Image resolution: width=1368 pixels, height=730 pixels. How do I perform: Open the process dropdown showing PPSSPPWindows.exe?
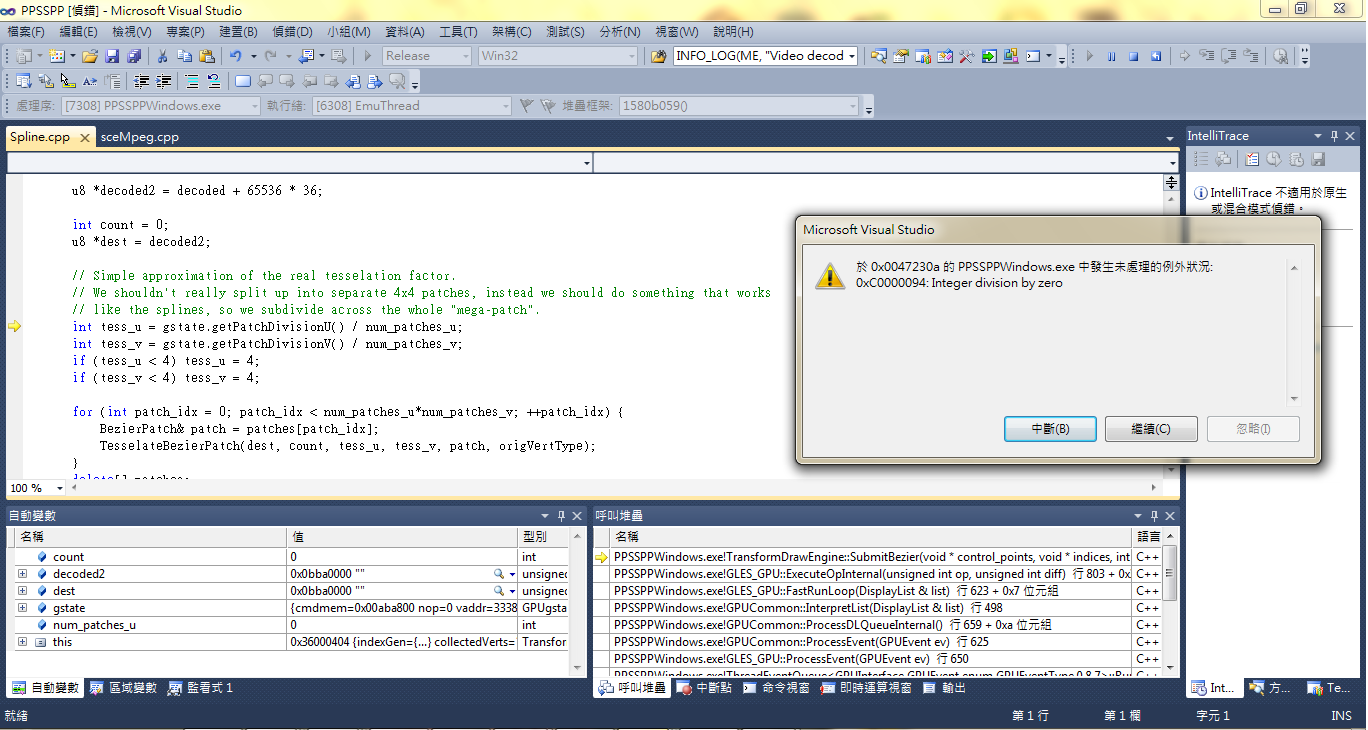coord(161,105)
